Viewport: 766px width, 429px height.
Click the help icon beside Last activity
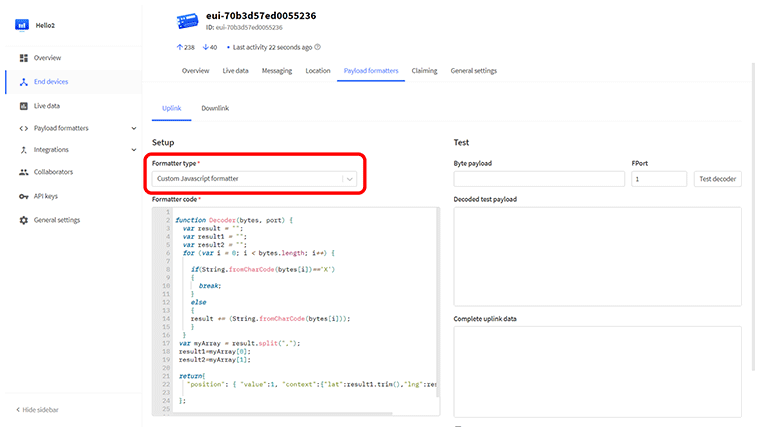318,47
